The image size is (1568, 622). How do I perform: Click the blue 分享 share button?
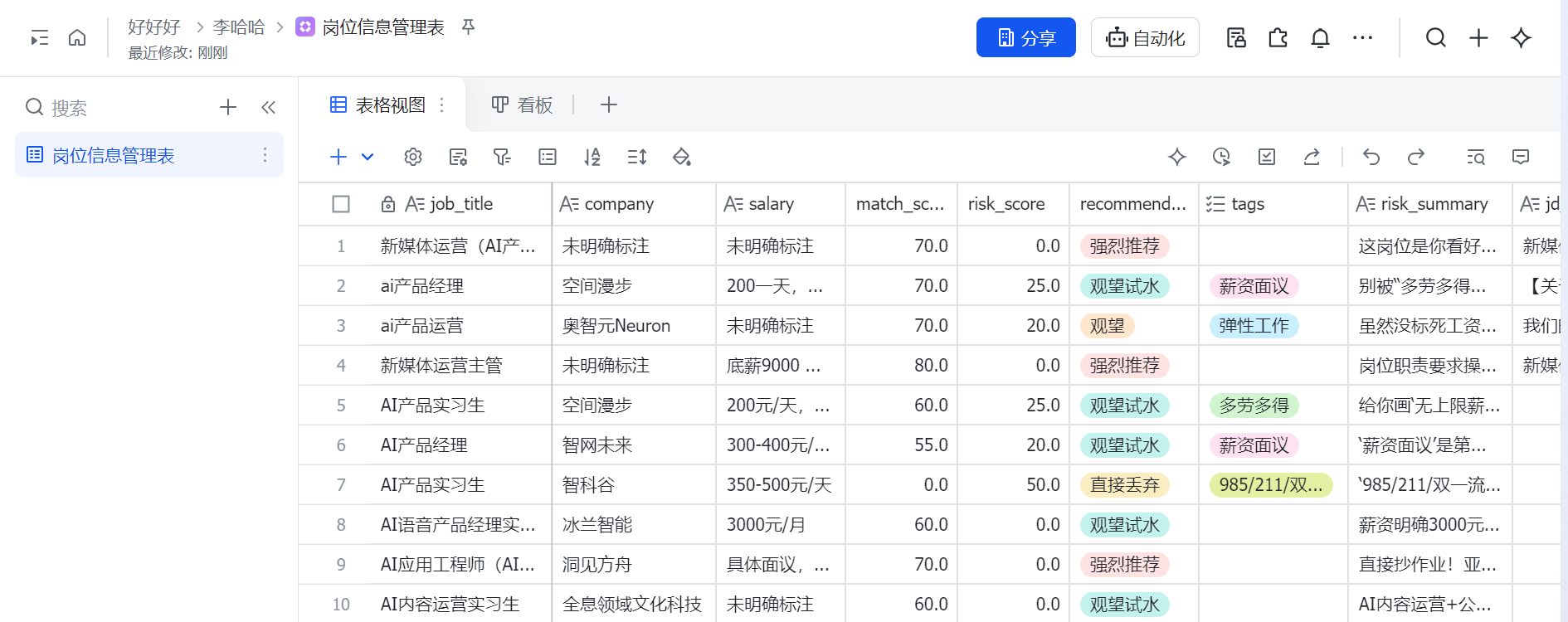1025,37
